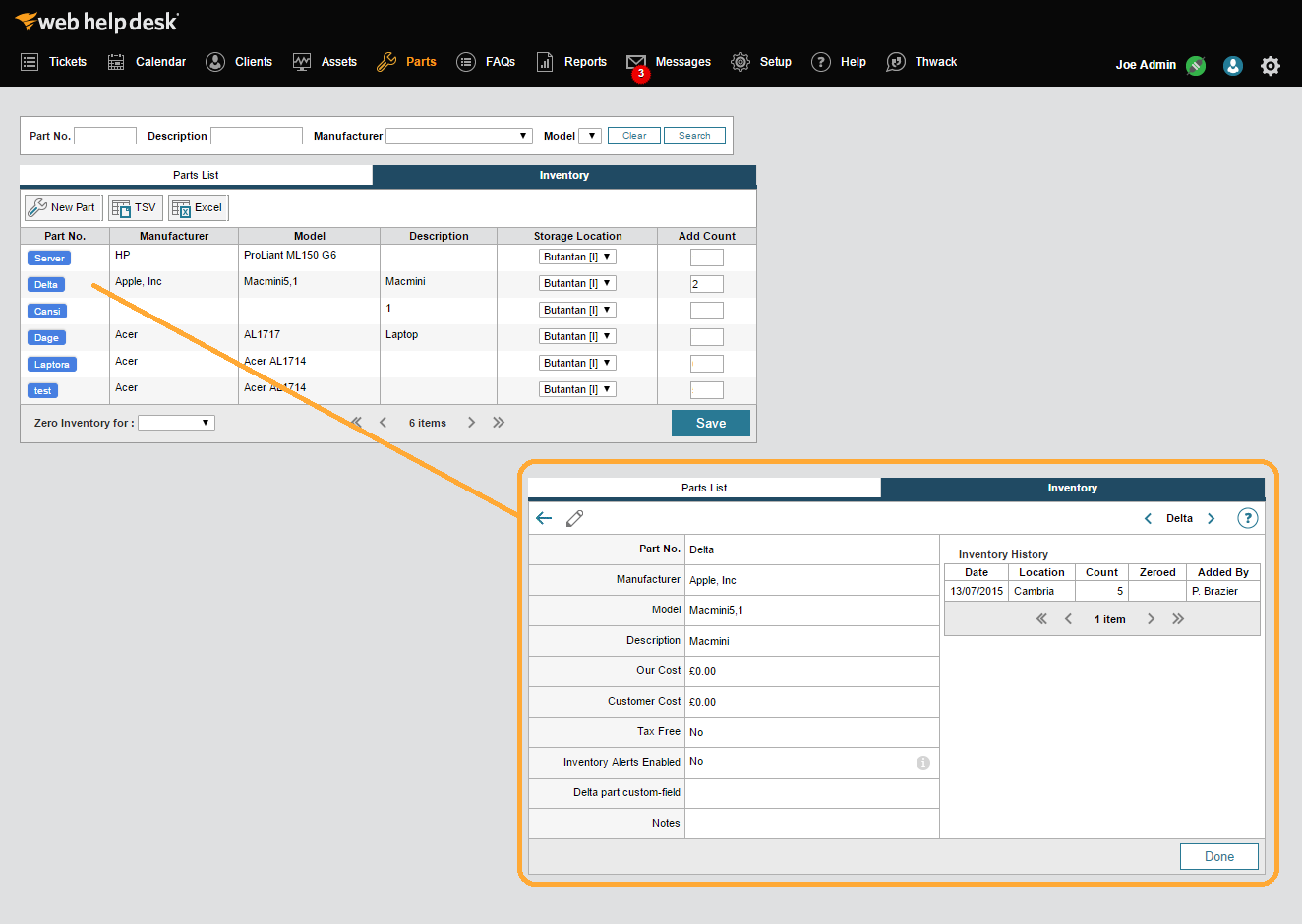Open the Storage Location dropdown for test

pos(577,389)
